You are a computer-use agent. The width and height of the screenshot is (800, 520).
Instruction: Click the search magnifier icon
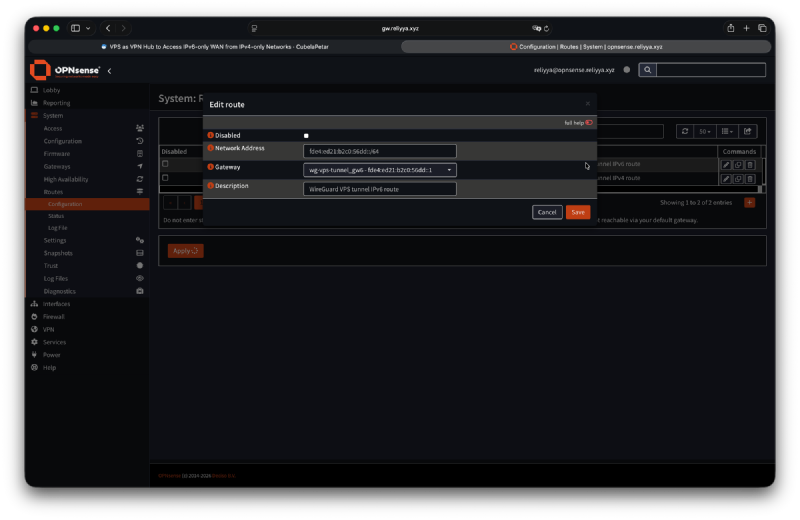647,70
